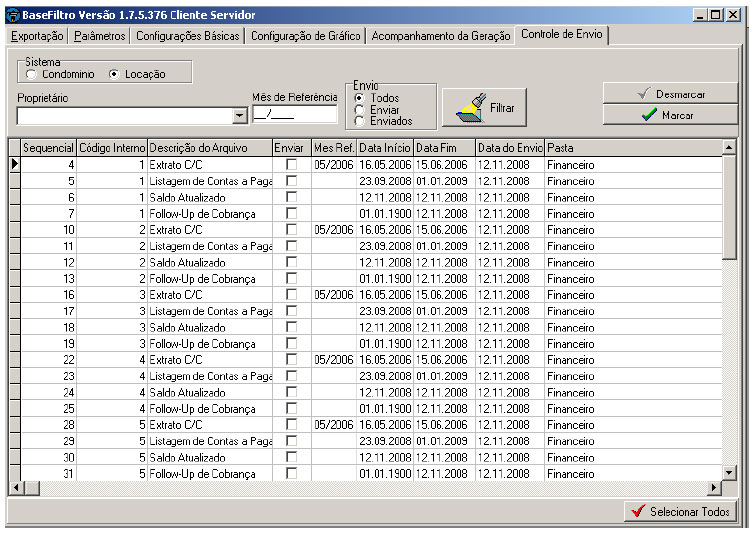Open the Configuração de Gráfico tab

click(305, 36)
